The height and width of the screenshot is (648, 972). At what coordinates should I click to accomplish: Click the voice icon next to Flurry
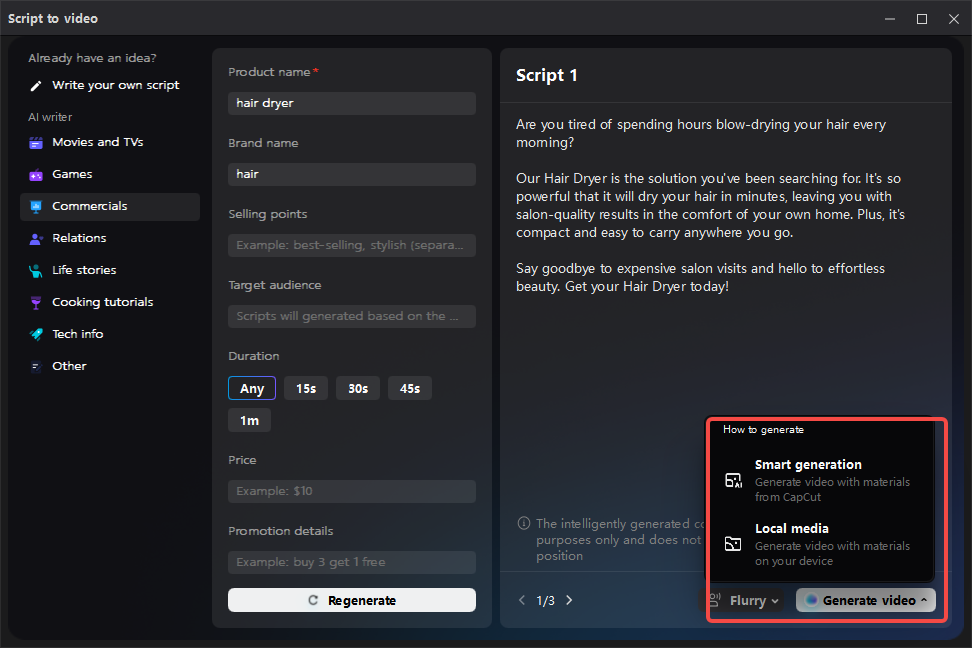pyautogui.click(x=714, y=600)
